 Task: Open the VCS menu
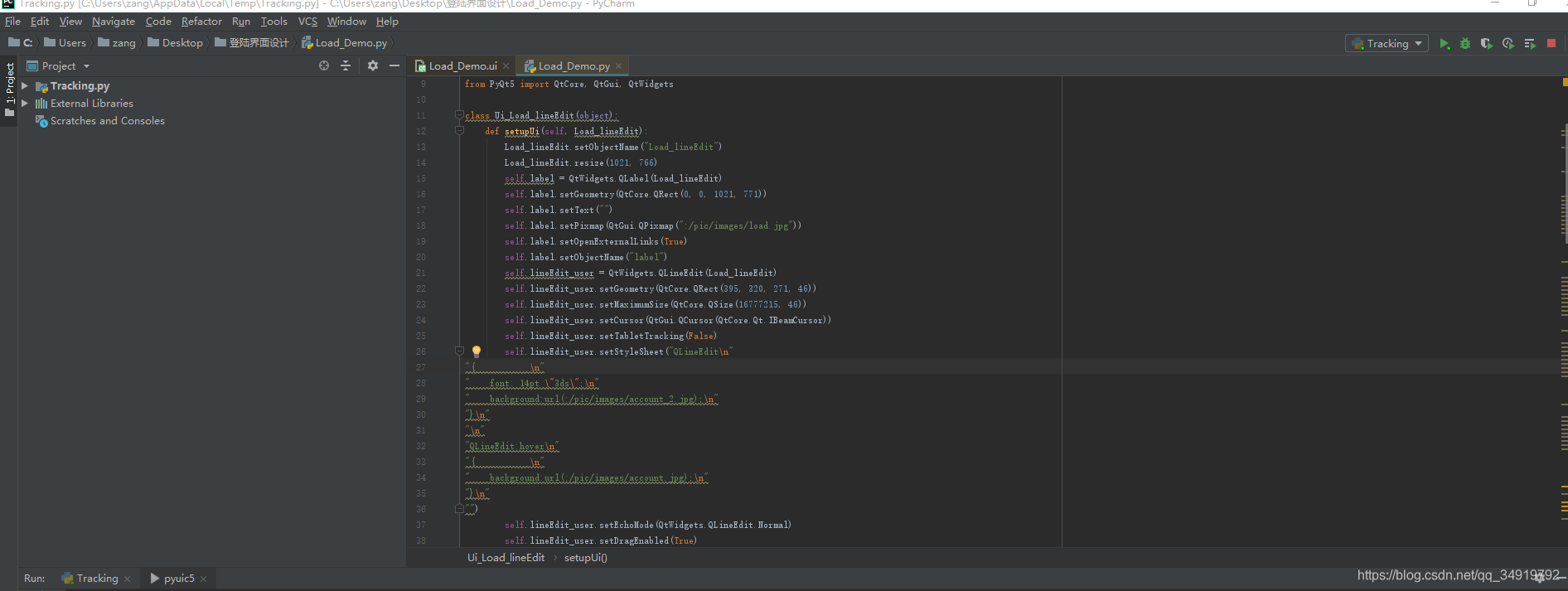click(x=307, y=22)
